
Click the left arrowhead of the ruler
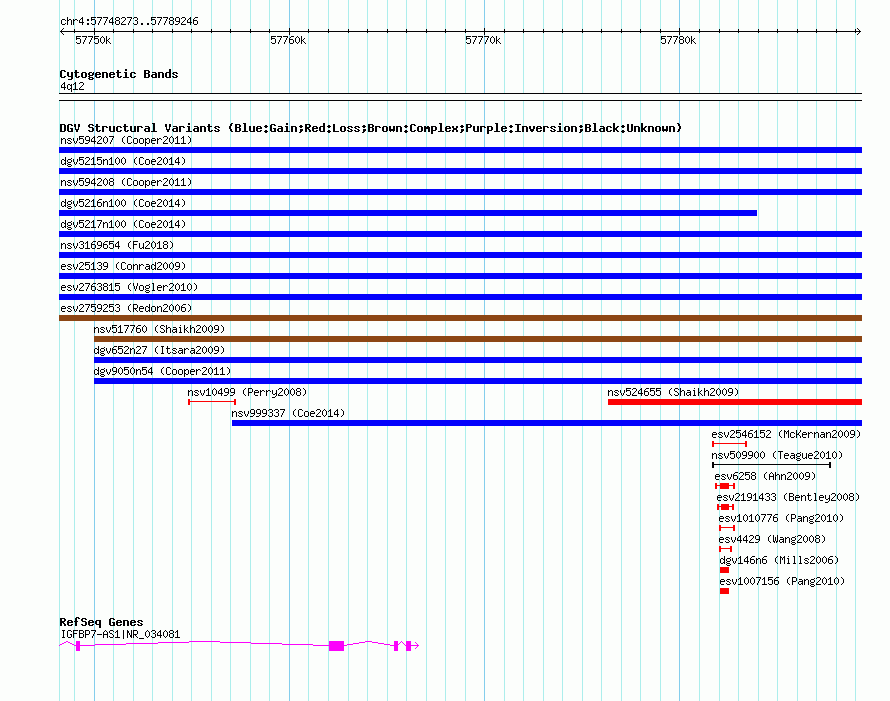click(x=62, y=32)
